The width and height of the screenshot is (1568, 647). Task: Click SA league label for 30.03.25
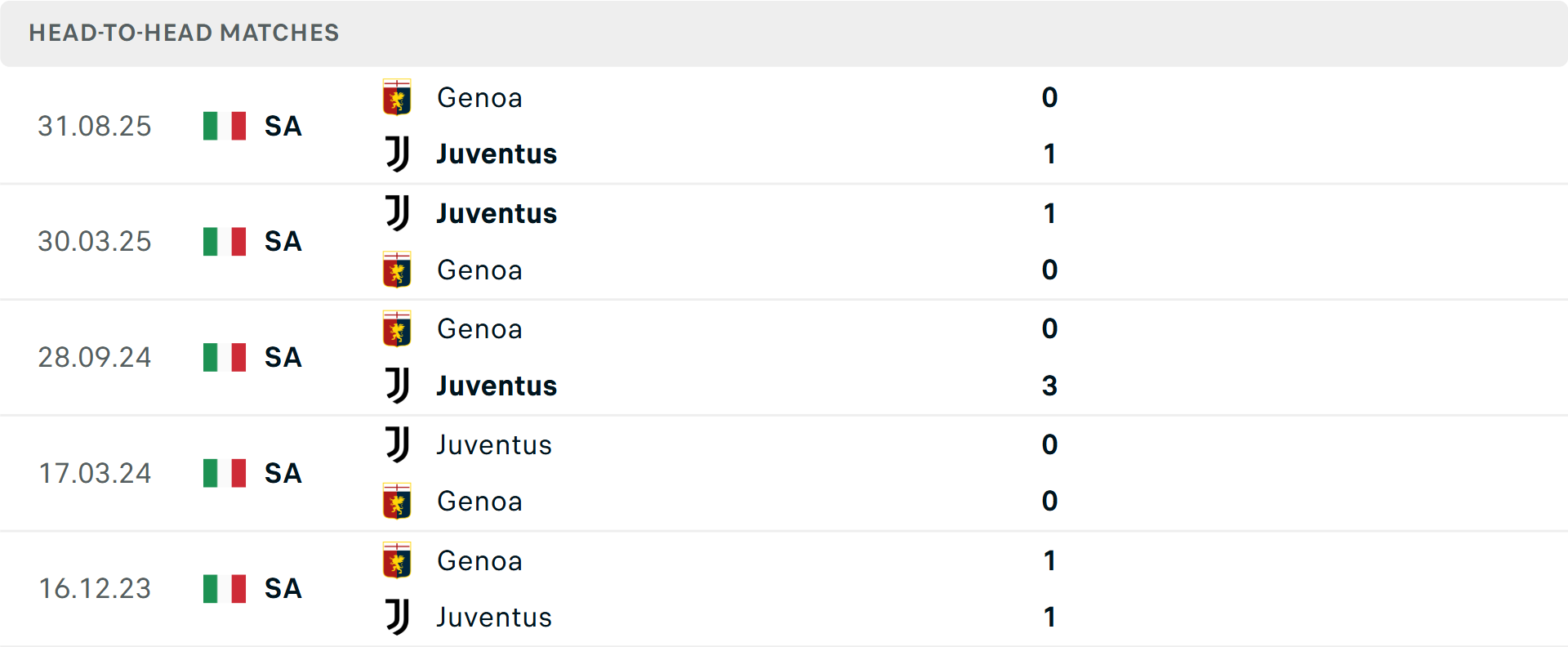click(283, 242)
